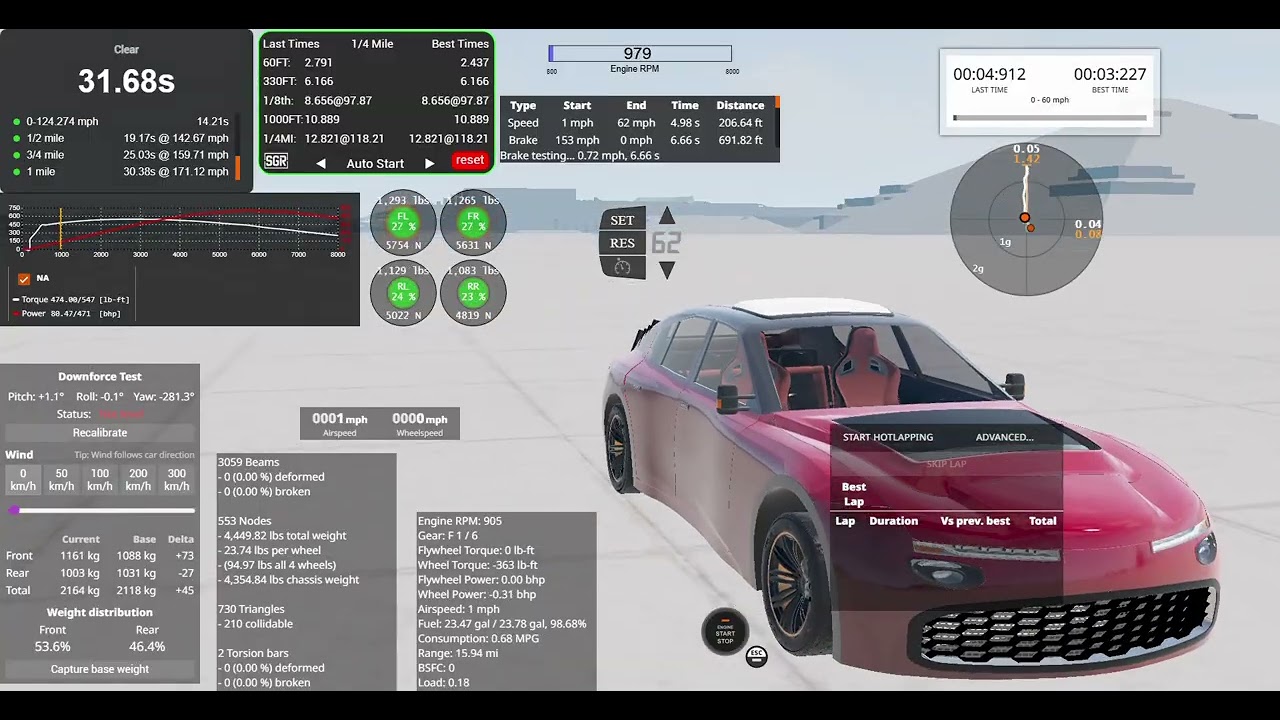Viewport: 1280px width, 720px height.
Task: Click the Airspeed 0001 mph readout
Action: point(339,423)
